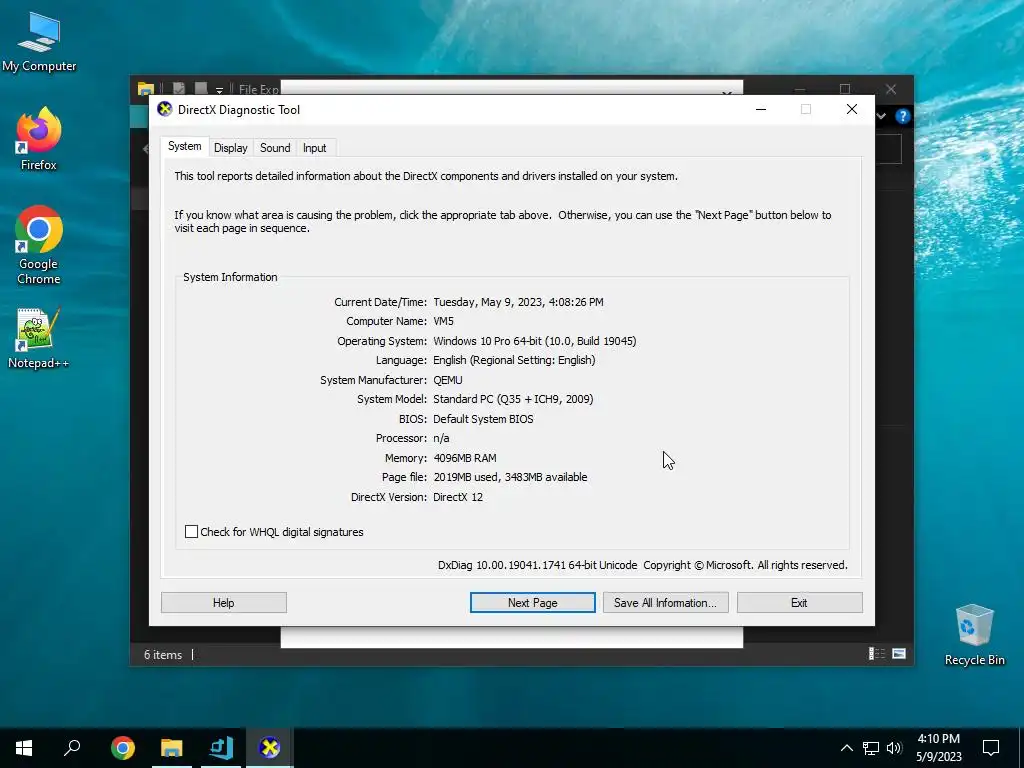This screenshot has width=1024, height=768.
Task: Click Save All Information button
Action: [665, 603]
